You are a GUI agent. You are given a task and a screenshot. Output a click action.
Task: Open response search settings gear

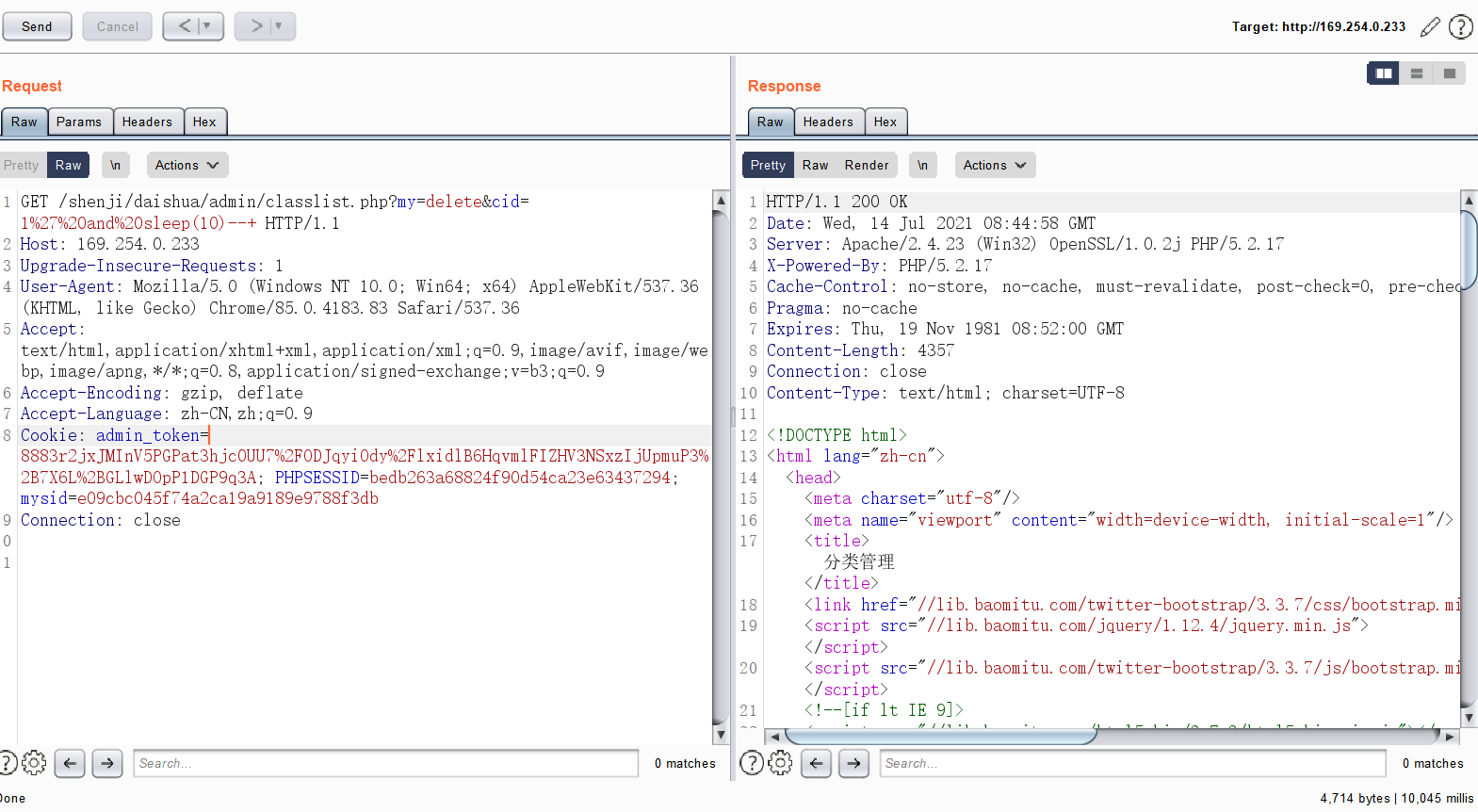(781, 763)
